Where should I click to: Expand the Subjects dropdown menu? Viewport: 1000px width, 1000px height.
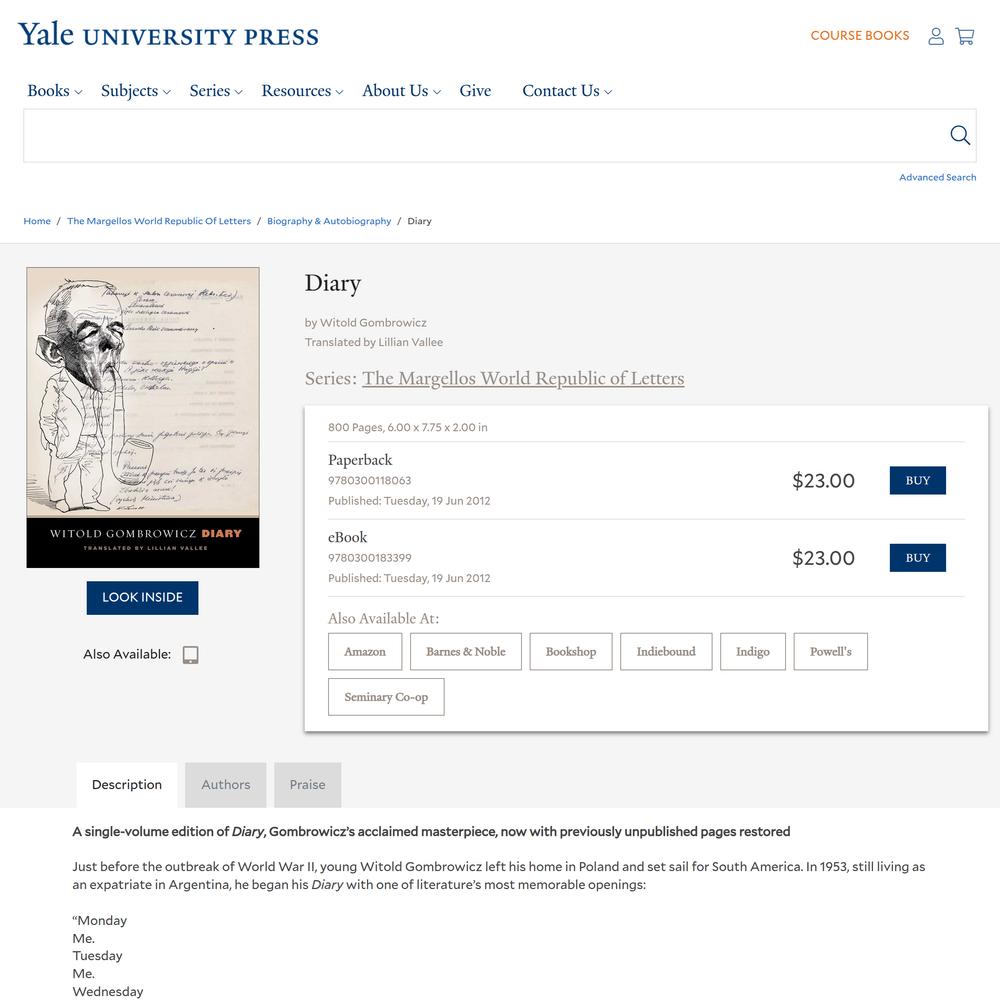coord(136,91)
